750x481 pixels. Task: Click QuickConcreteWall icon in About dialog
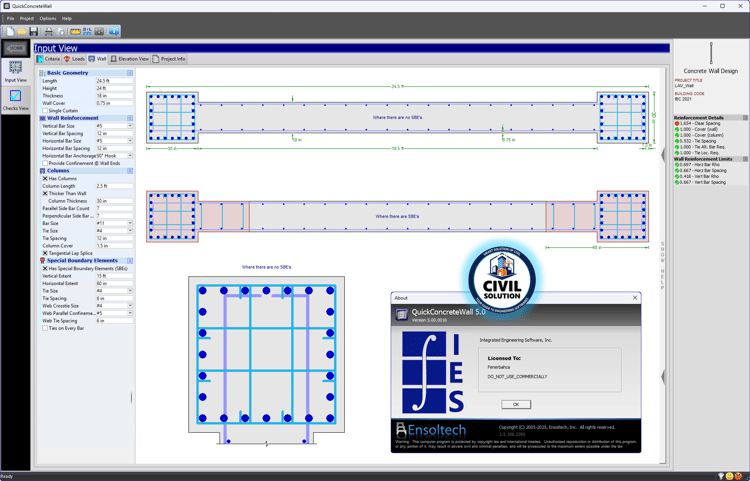[x=401, y=314]
